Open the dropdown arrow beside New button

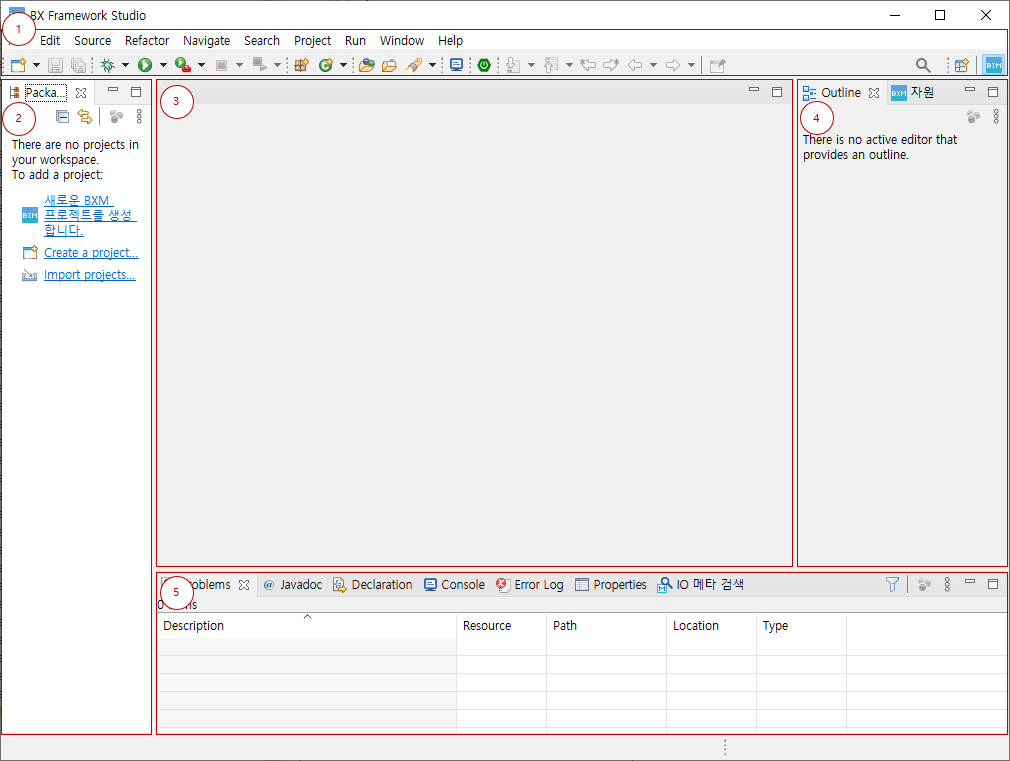pos(37,65)
